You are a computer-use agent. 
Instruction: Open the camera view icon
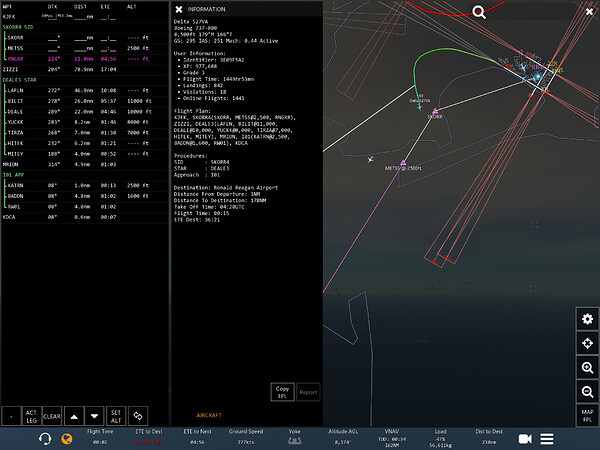525,439
